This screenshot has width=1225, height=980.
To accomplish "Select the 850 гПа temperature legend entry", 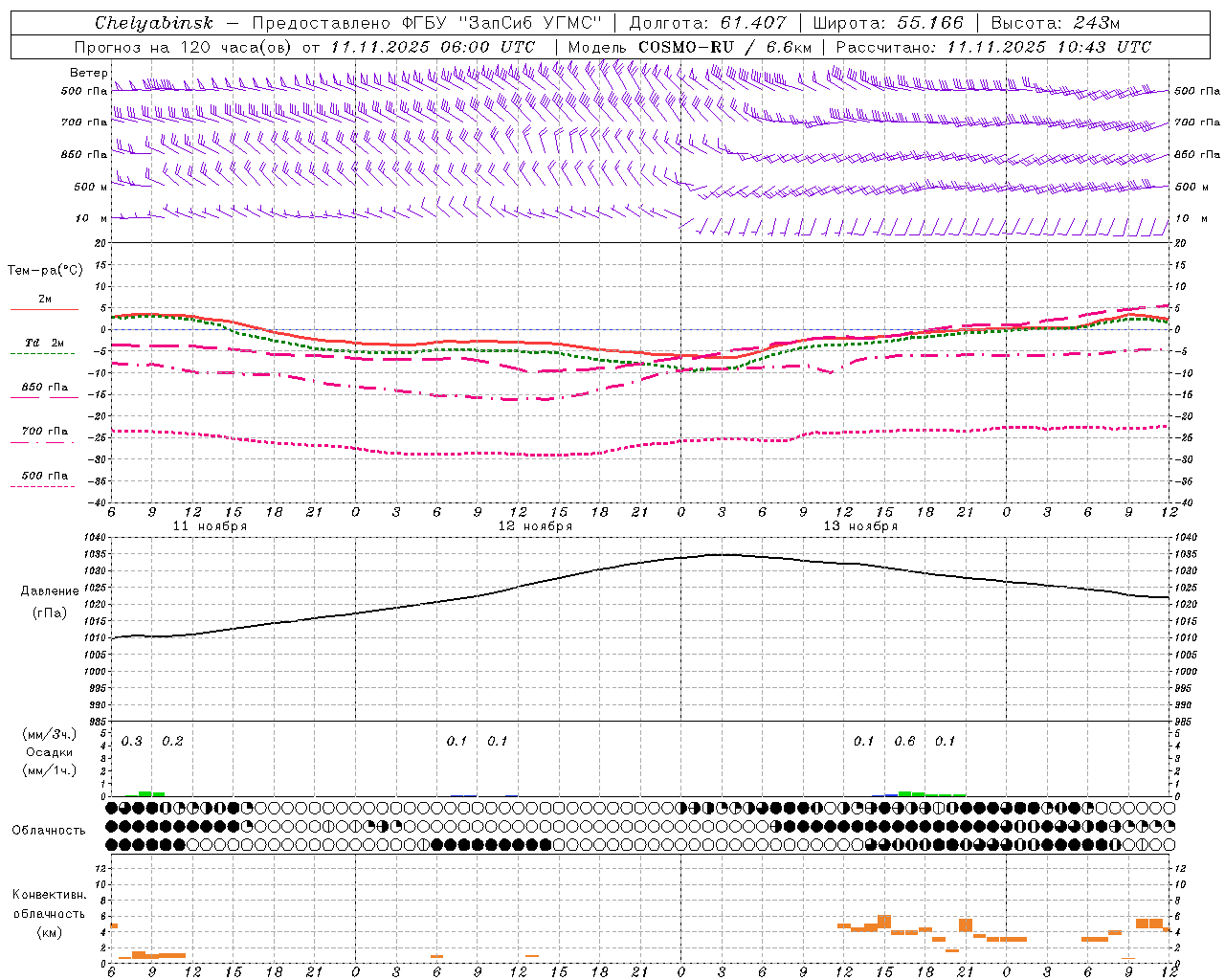I will point(44,388).
